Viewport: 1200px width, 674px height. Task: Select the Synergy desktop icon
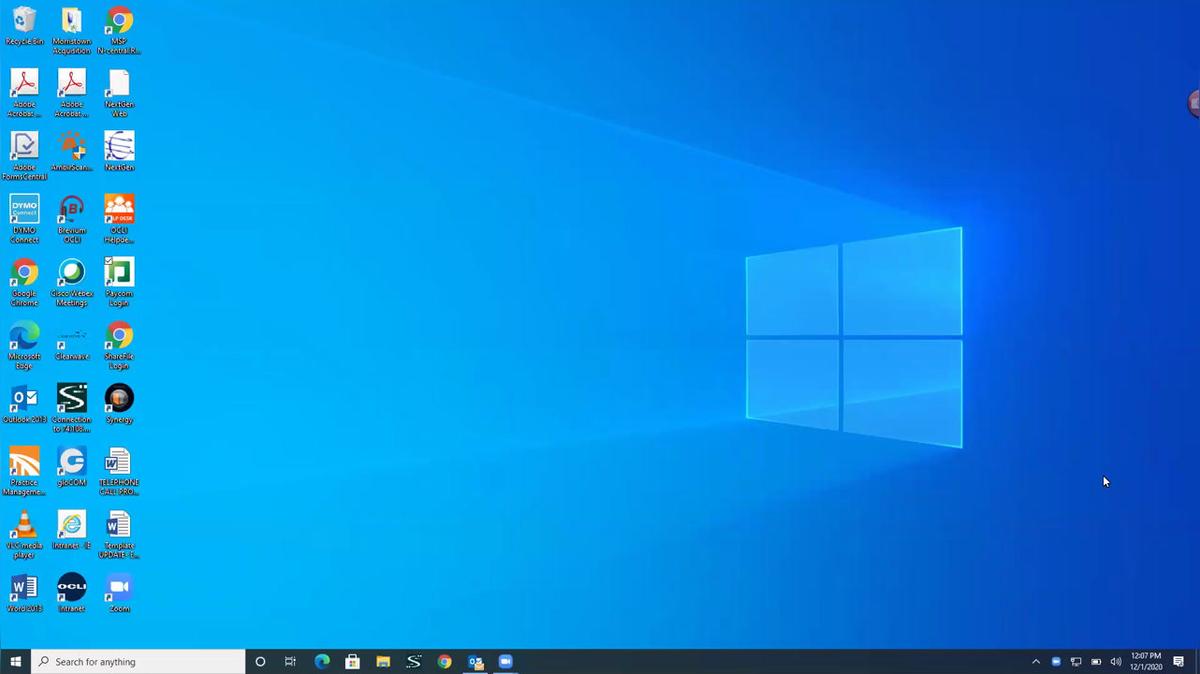click(x=119, y=399)
